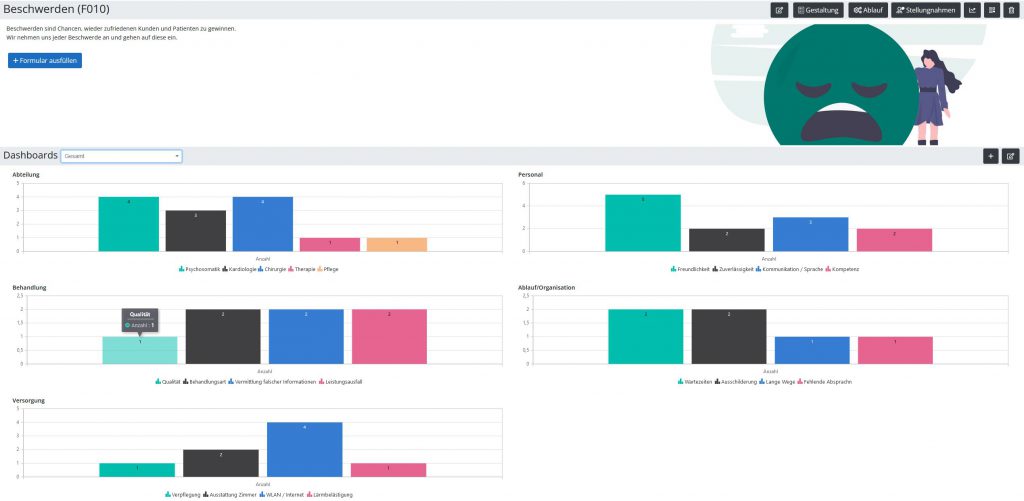This screenshot has width=1024, height=501.
Task: Click the Chirurgie bar in Abteilung chart
Action: coord(263,224)
